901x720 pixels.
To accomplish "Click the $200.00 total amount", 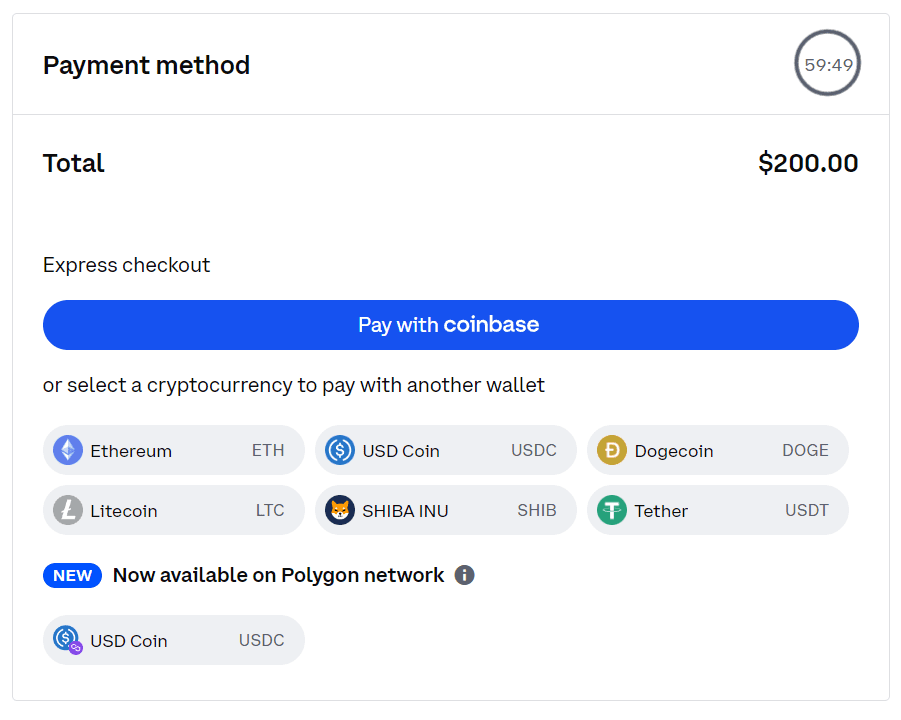I will click(x=808, y=163).
